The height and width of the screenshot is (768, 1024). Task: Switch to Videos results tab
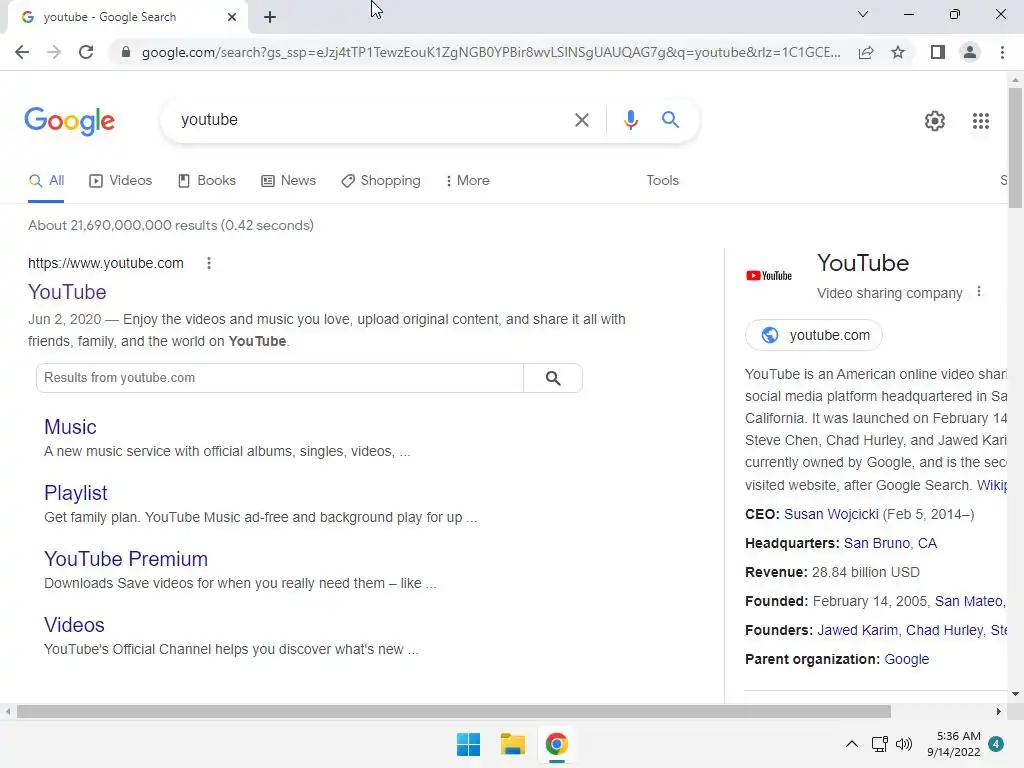pyautogui.click(x=120, y=181)
